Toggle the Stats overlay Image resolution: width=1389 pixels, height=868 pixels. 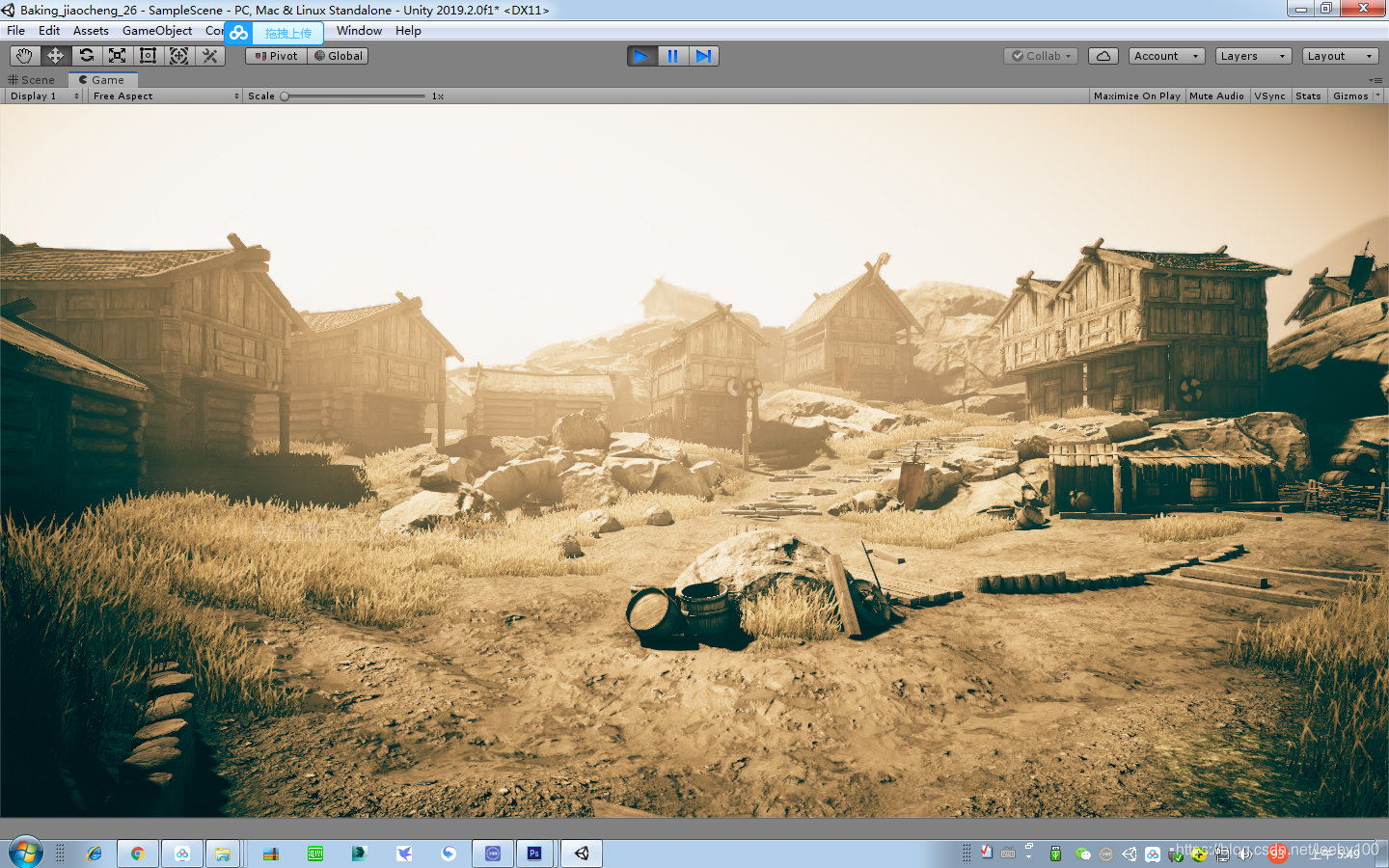click(x=1308, y=96)
